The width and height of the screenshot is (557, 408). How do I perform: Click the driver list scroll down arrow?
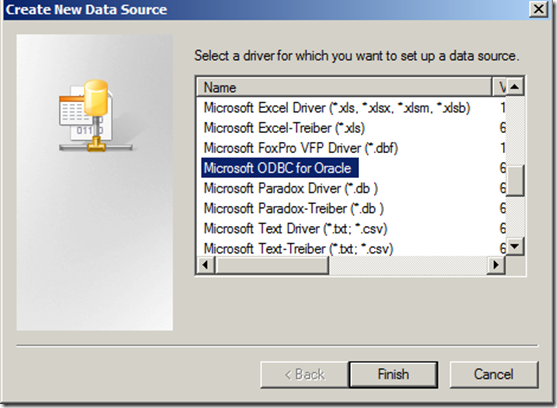(x=515, y=246)
